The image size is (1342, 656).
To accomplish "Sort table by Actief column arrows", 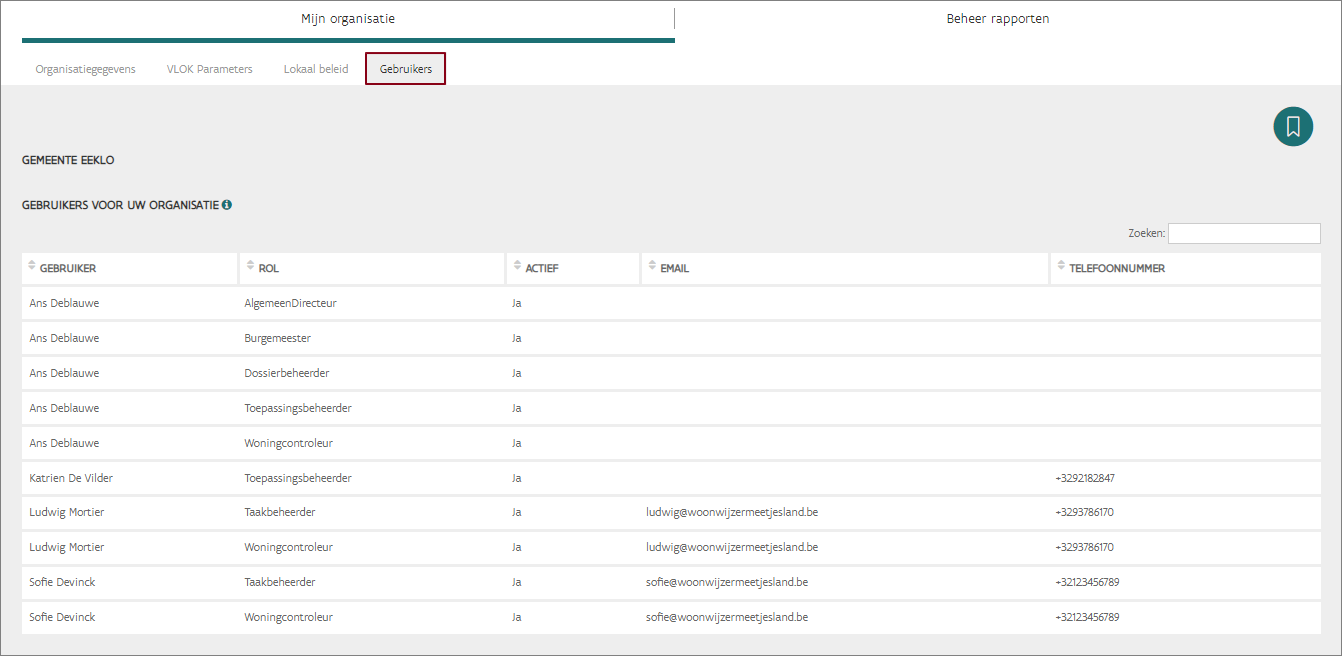I will [x=517, y=266].
